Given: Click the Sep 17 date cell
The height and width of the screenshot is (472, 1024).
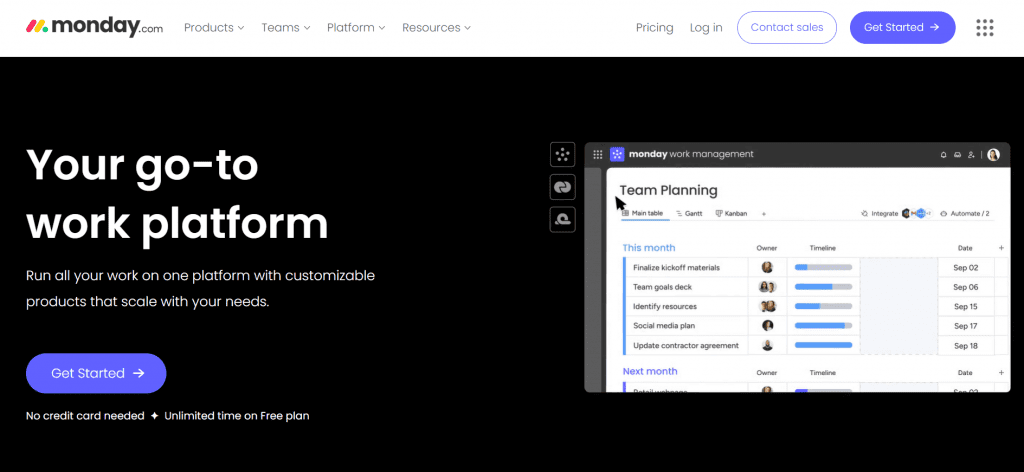Looking at the screenshot, I should coord(965,326).
